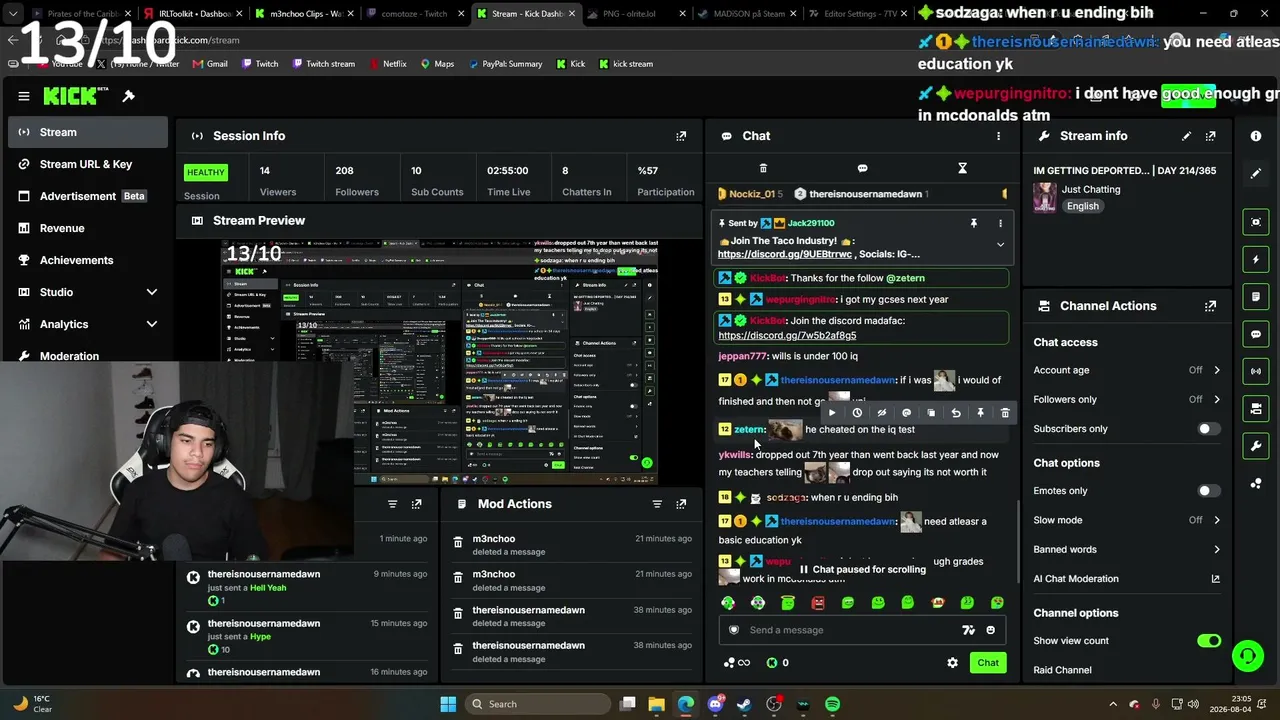Viewport: 1280px width, 720px height.
Task: Open the emoji picker in message box
Action: tap(991, 630)
